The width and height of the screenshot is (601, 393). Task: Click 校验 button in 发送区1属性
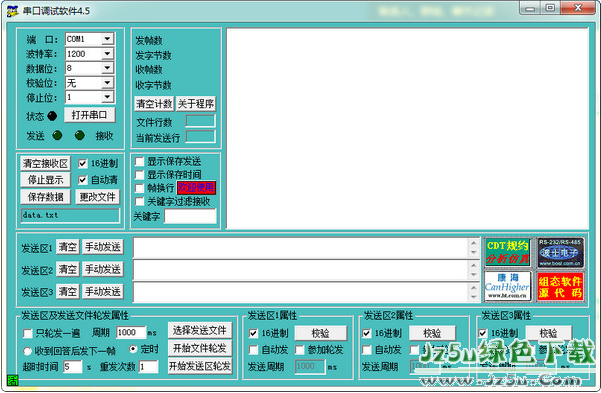(320, 333)
